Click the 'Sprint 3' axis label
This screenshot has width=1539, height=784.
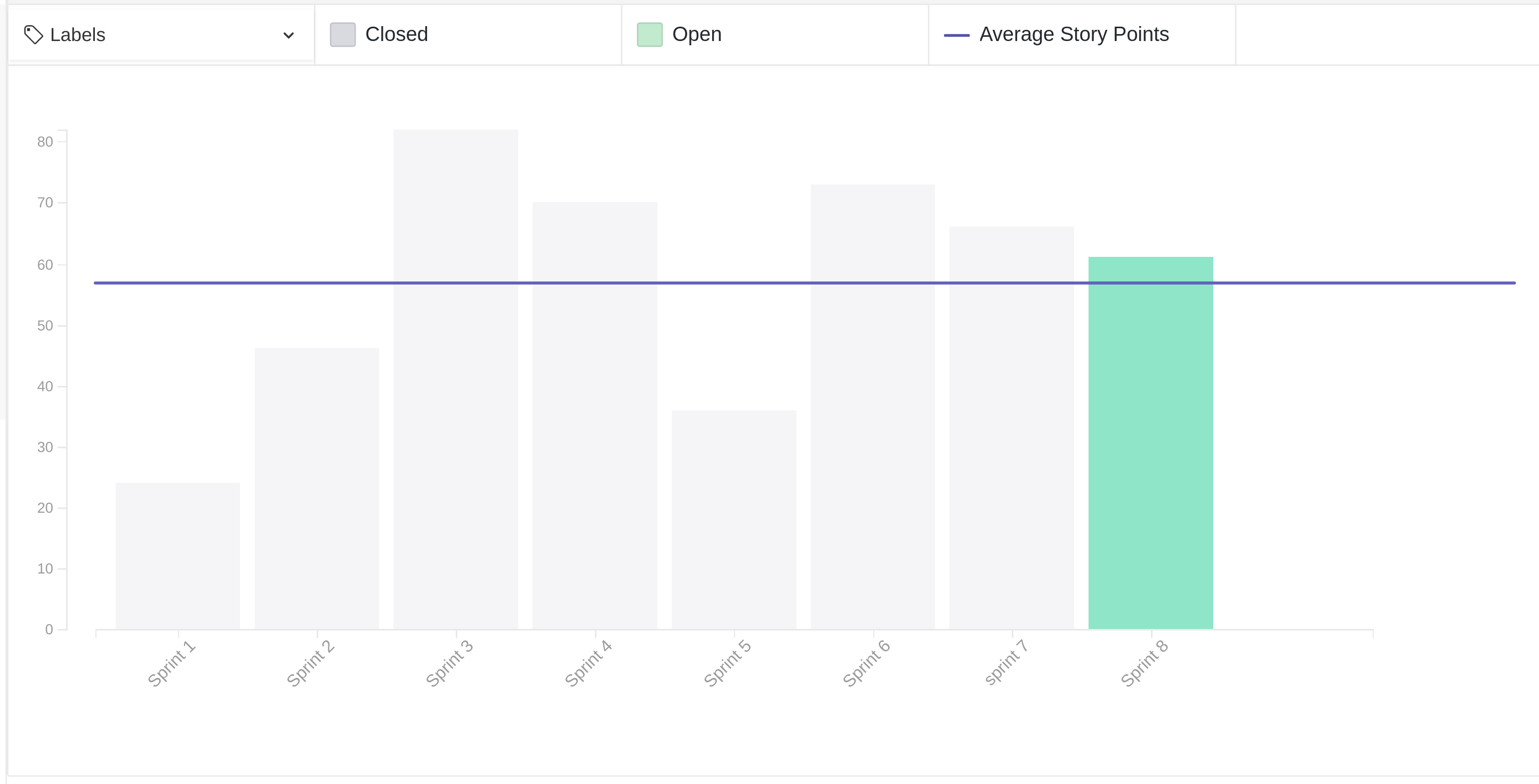[x=449, y=664]
